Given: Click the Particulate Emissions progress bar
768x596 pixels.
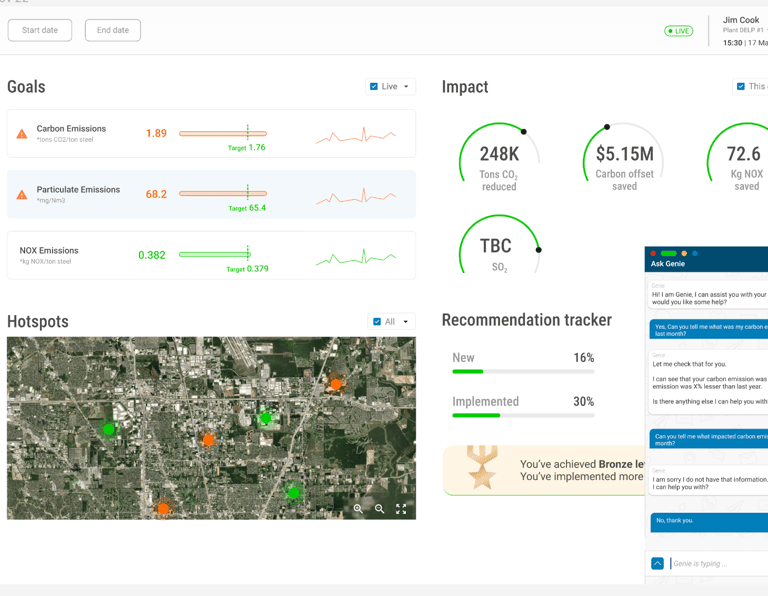Looking at the screenshot, I should click(223, 193).
